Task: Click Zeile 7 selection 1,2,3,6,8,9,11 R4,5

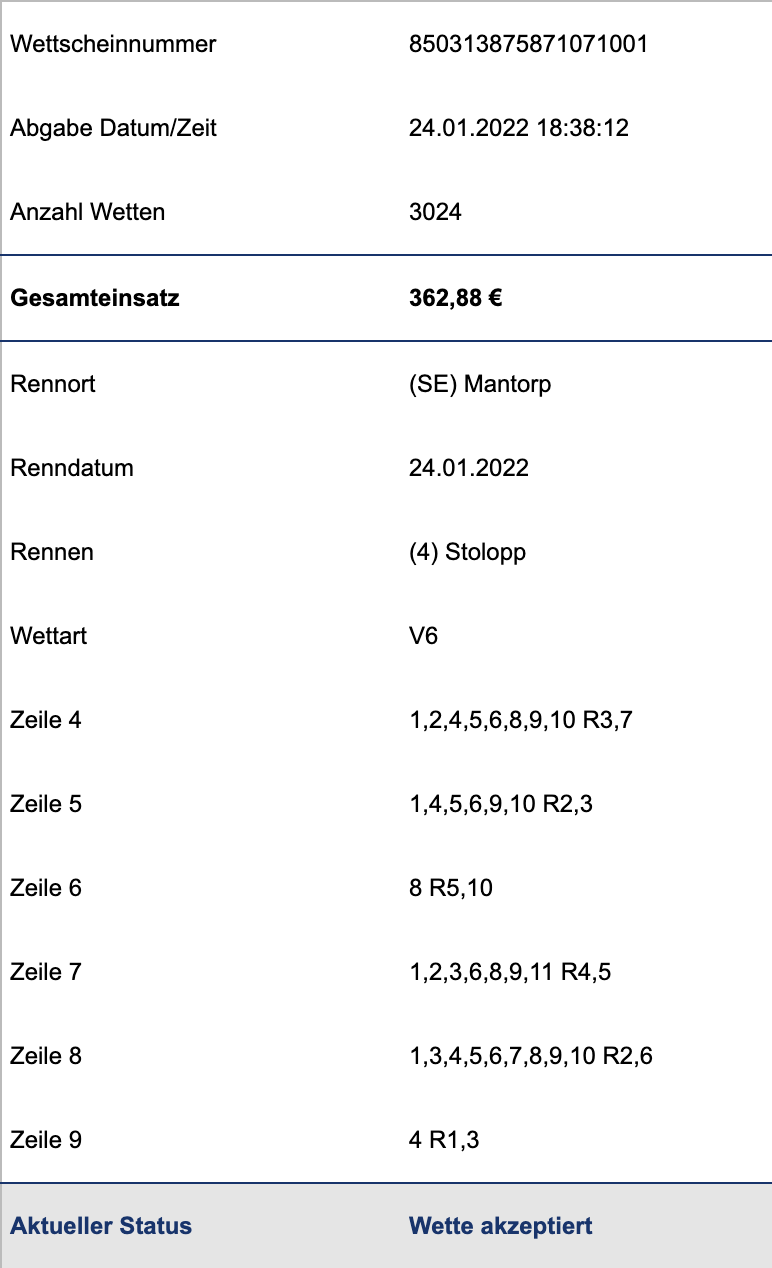Action: (x=510, y=972)
